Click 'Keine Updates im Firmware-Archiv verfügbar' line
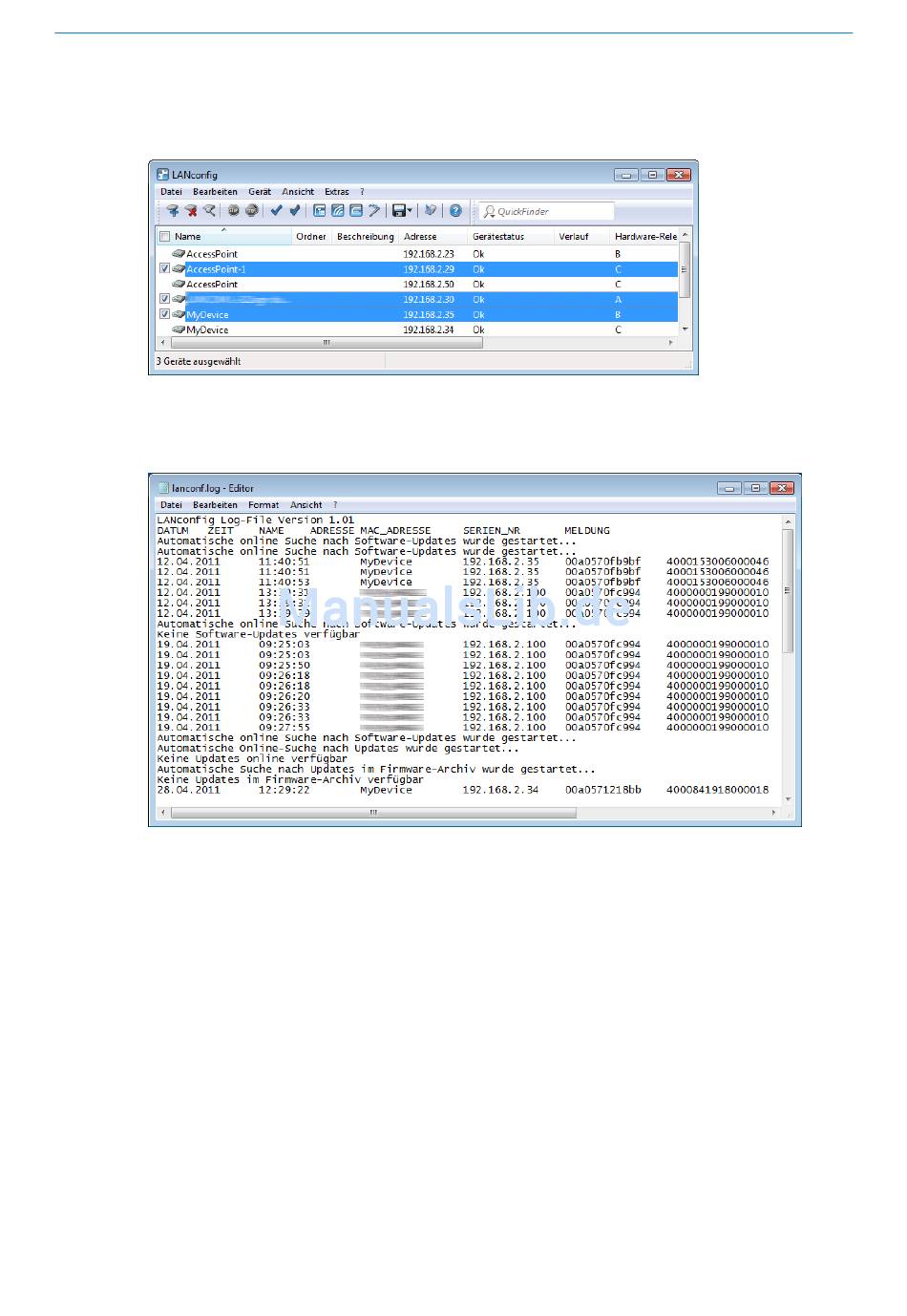Image resolution: width=907 pixels, height=1316 pixels. click(290, 779)
